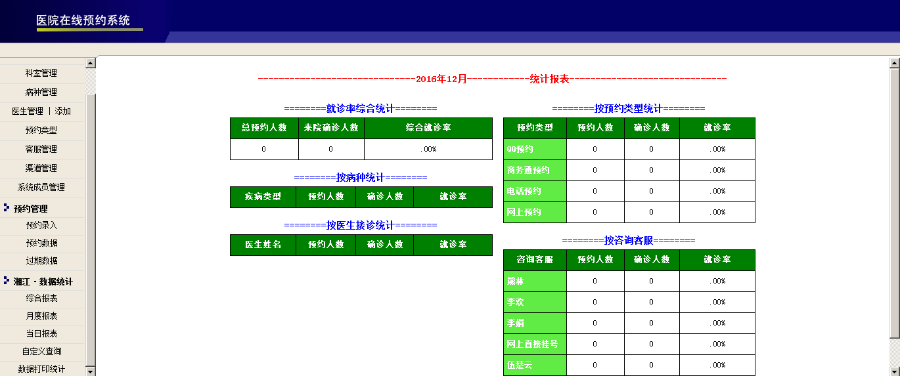Open 医生管理 in the sidebar

coord(27,111)
